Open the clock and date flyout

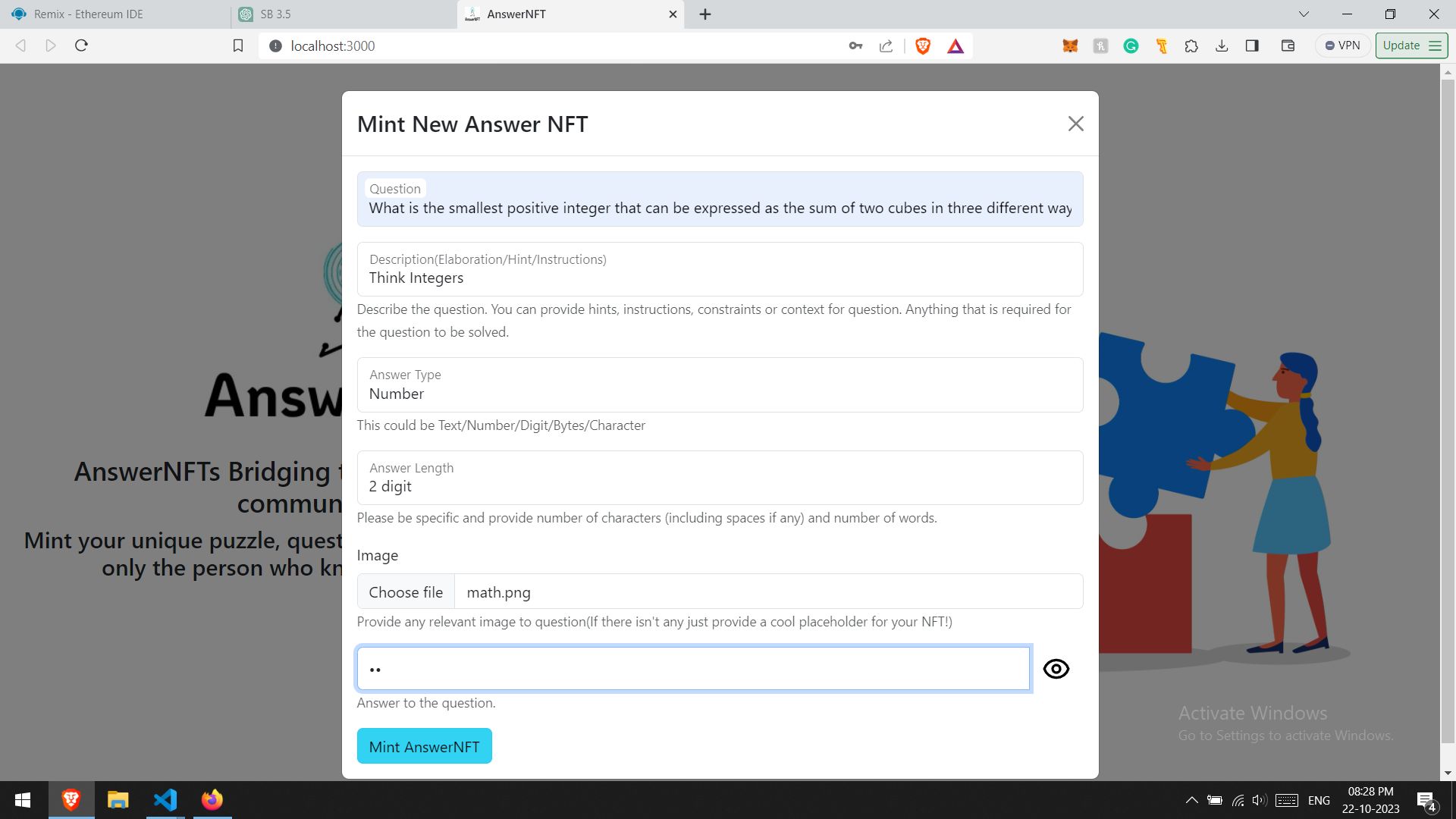(x=1370, y=800)
